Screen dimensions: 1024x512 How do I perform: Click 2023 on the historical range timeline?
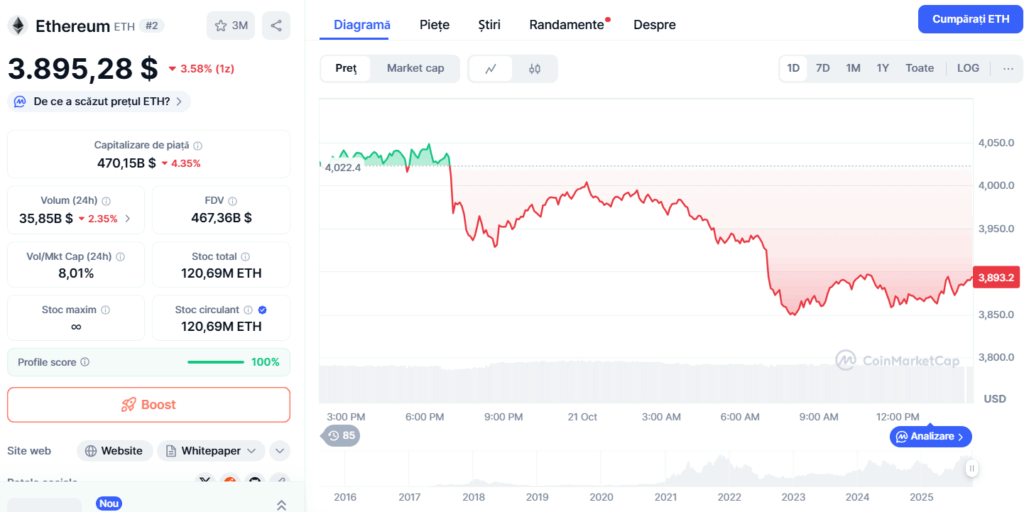[x=793, y=496]
